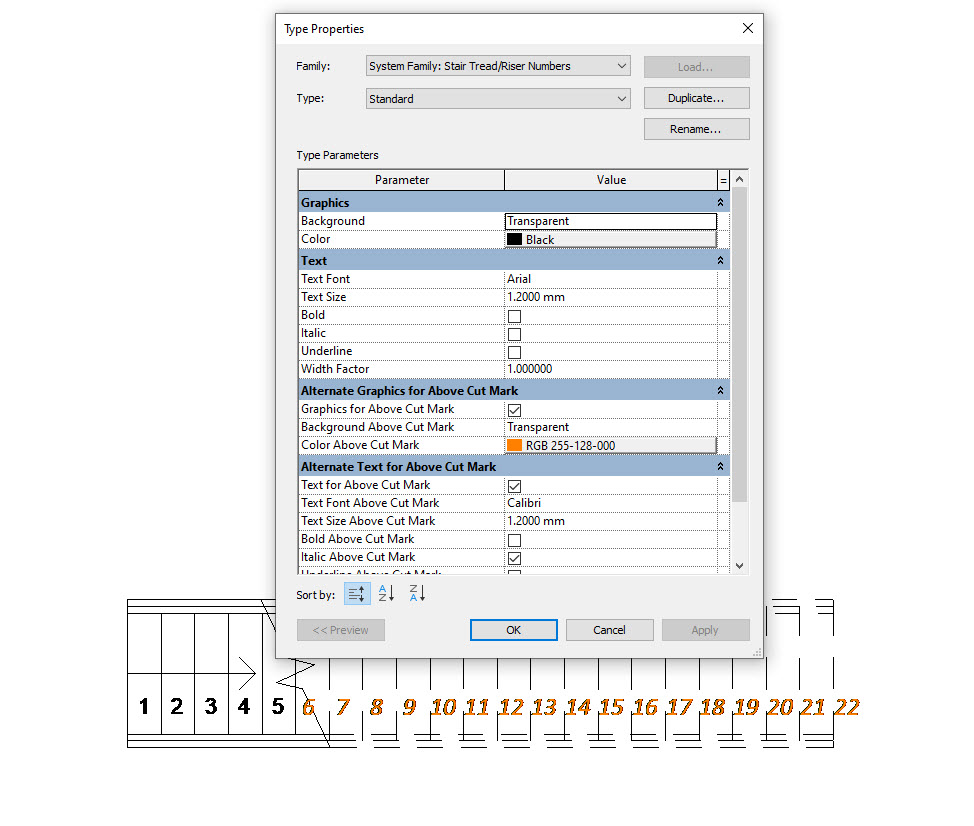Click the Rename button
This screenshot has height=826, width=974.
696,128
